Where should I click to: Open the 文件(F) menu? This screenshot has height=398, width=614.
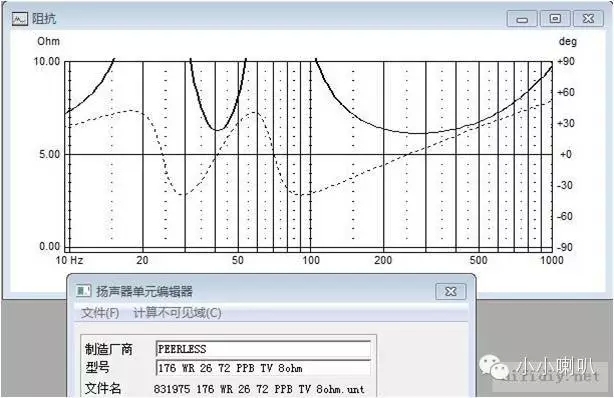click(x=100, y=313)
